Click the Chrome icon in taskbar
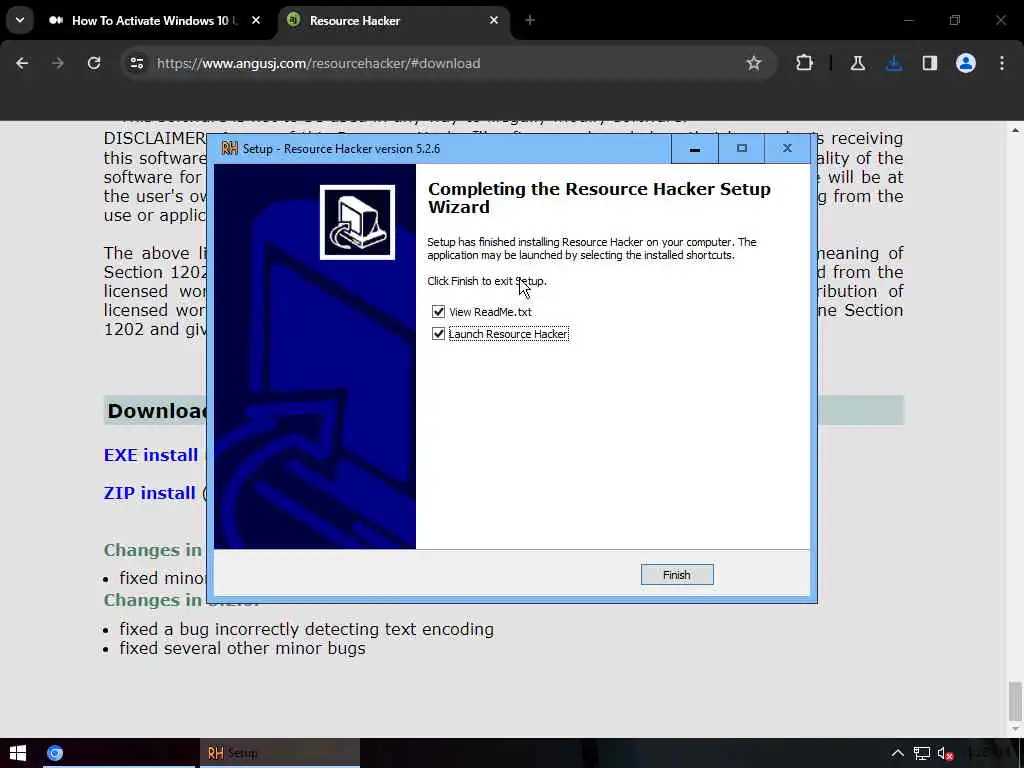 pyautogui.click(x=55, y=753)
